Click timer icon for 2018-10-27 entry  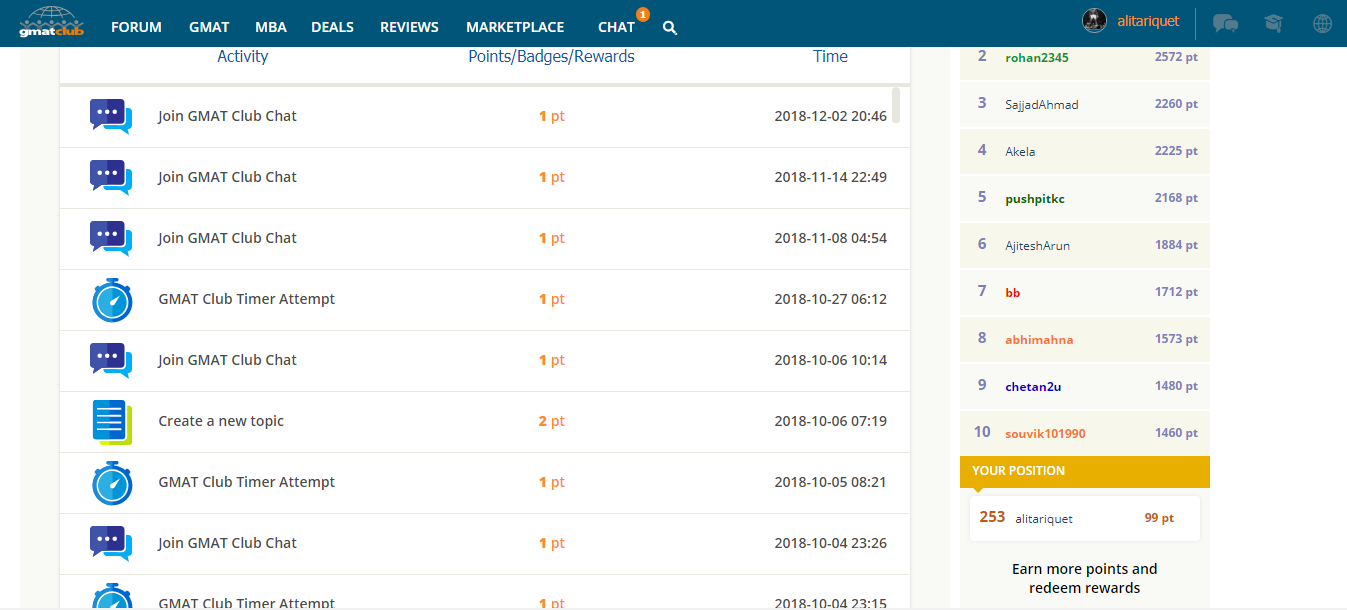(112, 300)
